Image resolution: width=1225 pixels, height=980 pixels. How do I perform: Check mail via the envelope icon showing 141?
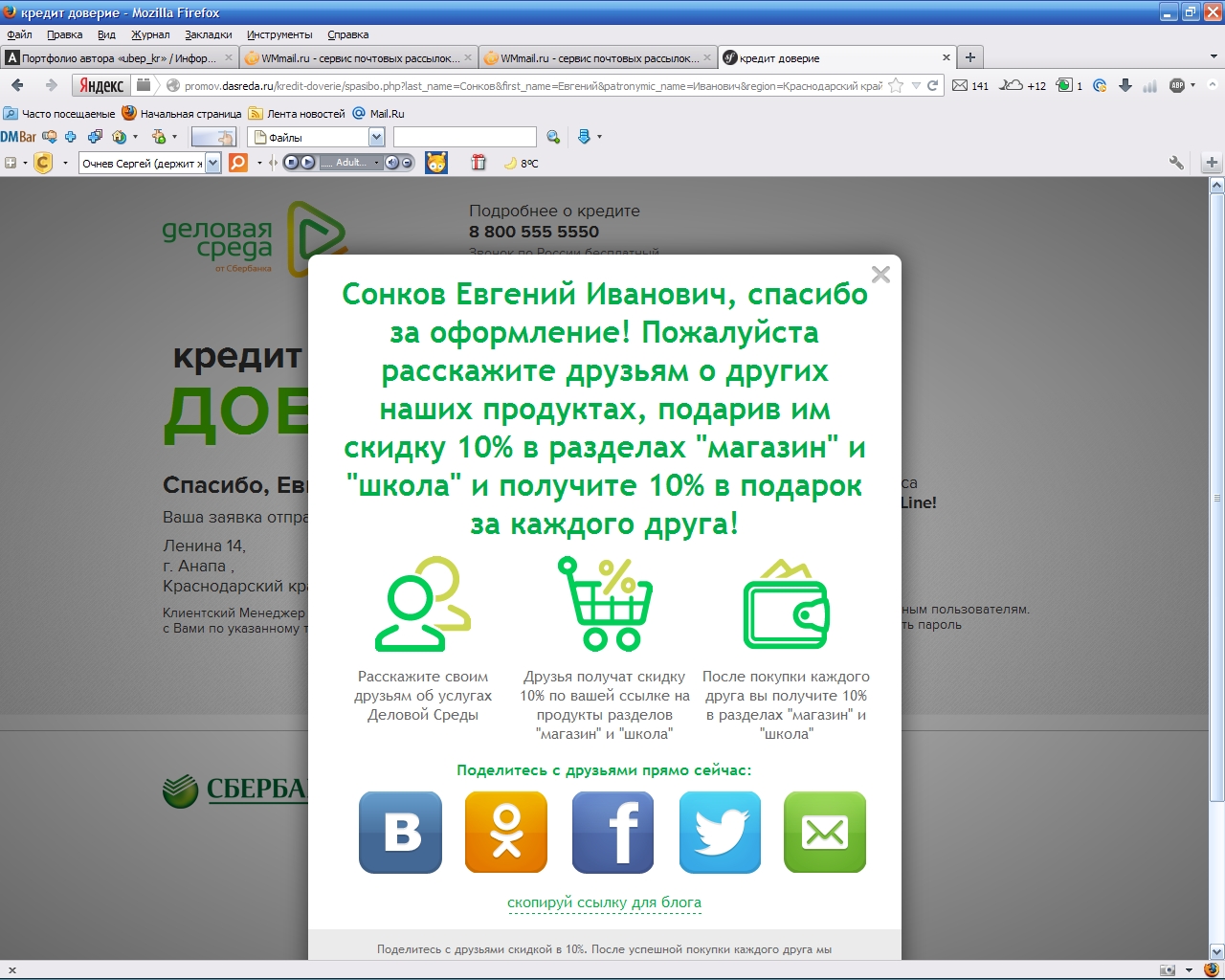pyautogui.click(x=969, y=85)
